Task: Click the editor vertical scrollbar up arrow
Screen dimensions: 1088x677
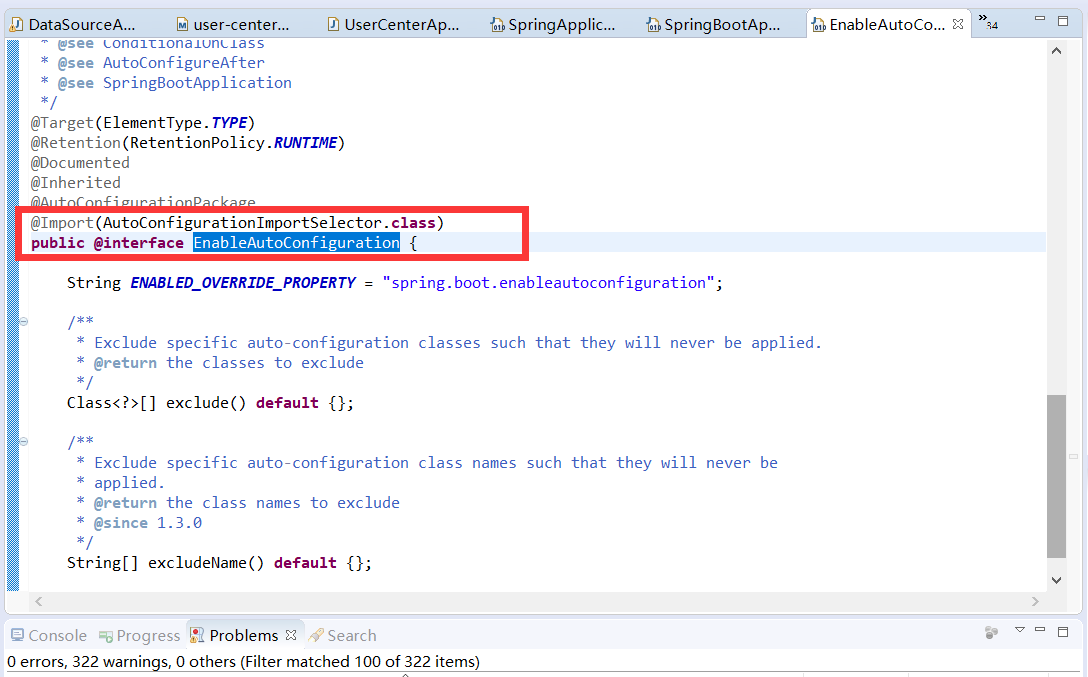Action: (1056, 51)
